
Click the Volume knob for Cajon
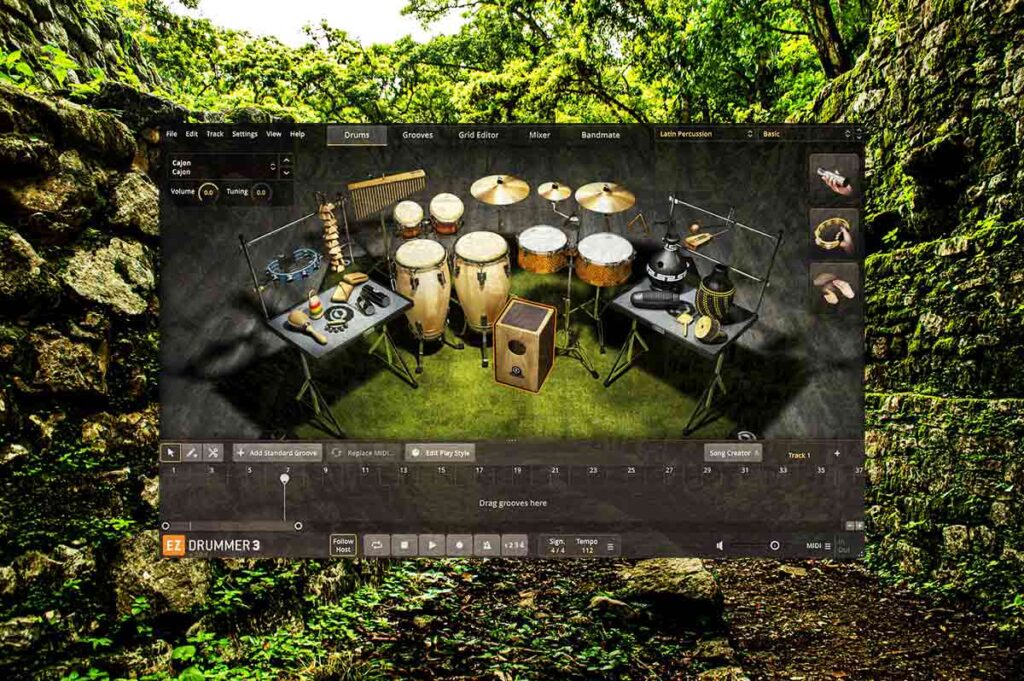coord(208,193)
